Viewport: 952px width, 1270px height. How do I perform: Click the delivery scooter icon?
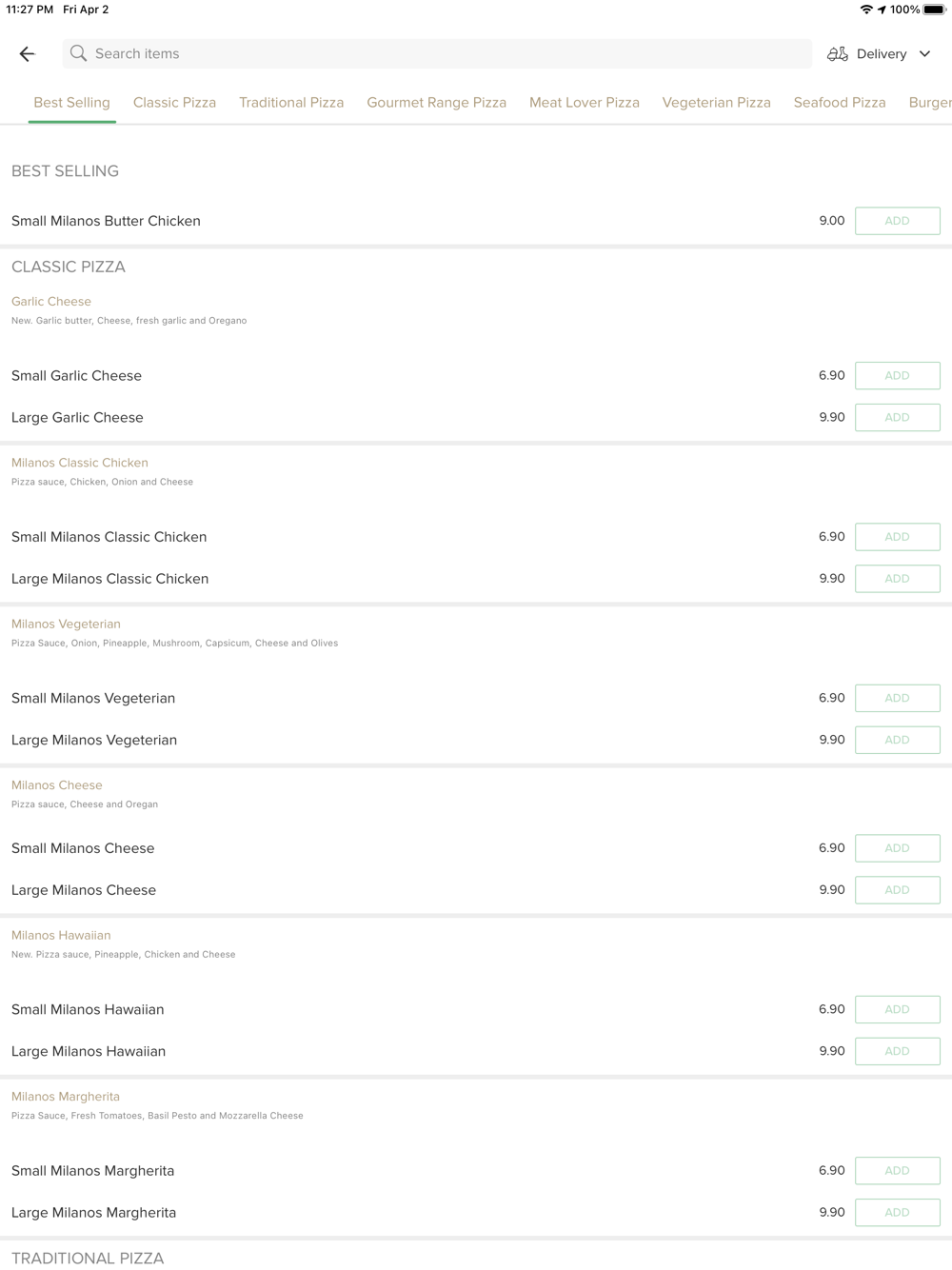(x=837, y=54)
